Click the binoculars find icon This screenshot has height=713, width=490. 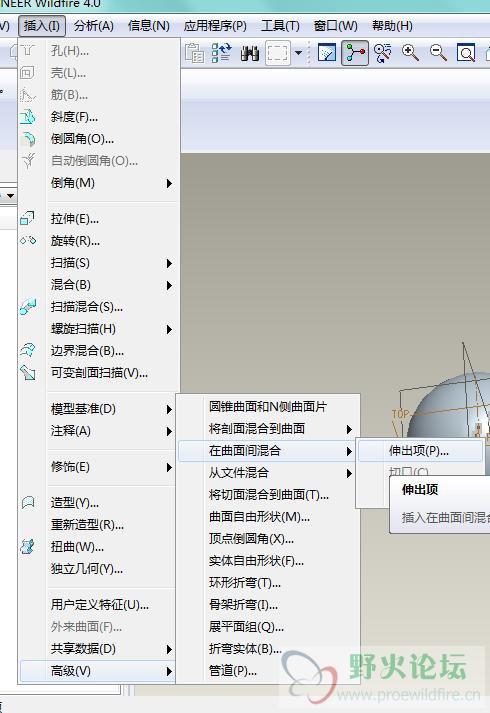tap(250, 53)
